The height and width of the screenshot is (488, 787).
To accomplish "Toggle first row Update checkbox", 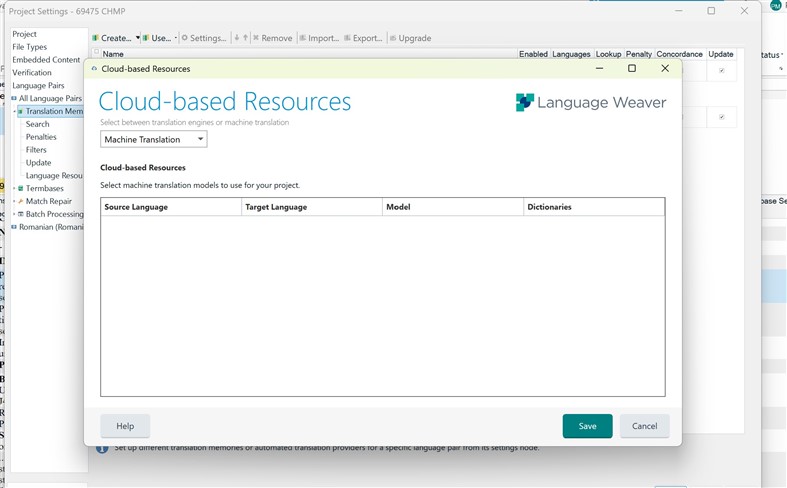I will pos(721,71).
